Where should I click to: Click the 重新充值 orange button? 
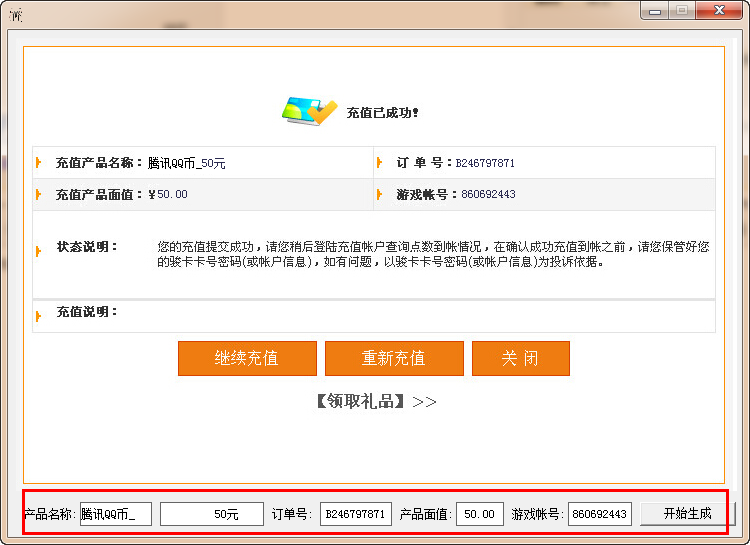394,358
